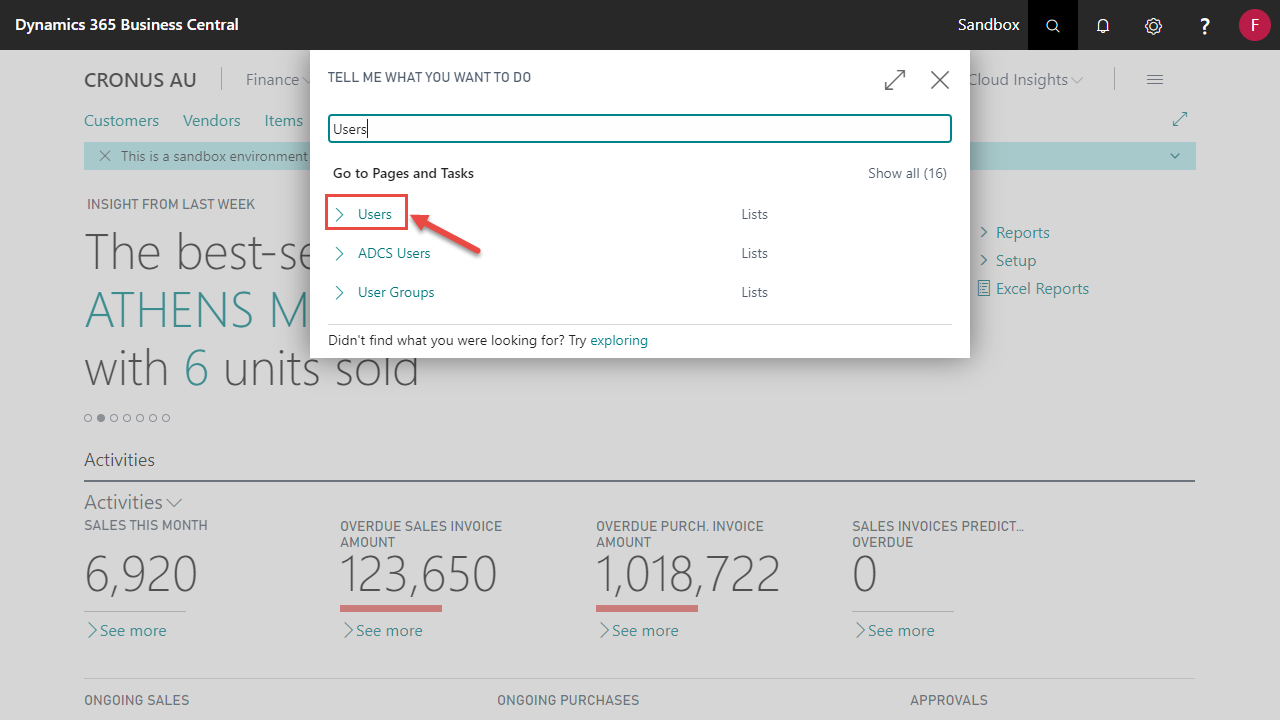The image size is (1280, 720).
Task: Open the user account avatar F
Action: pyautogui.click(x=1254, y=25)
